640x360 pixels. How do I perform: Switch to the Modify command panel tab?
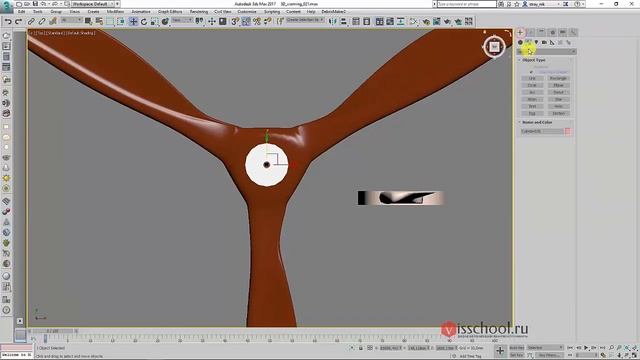(x=531, y=32)
